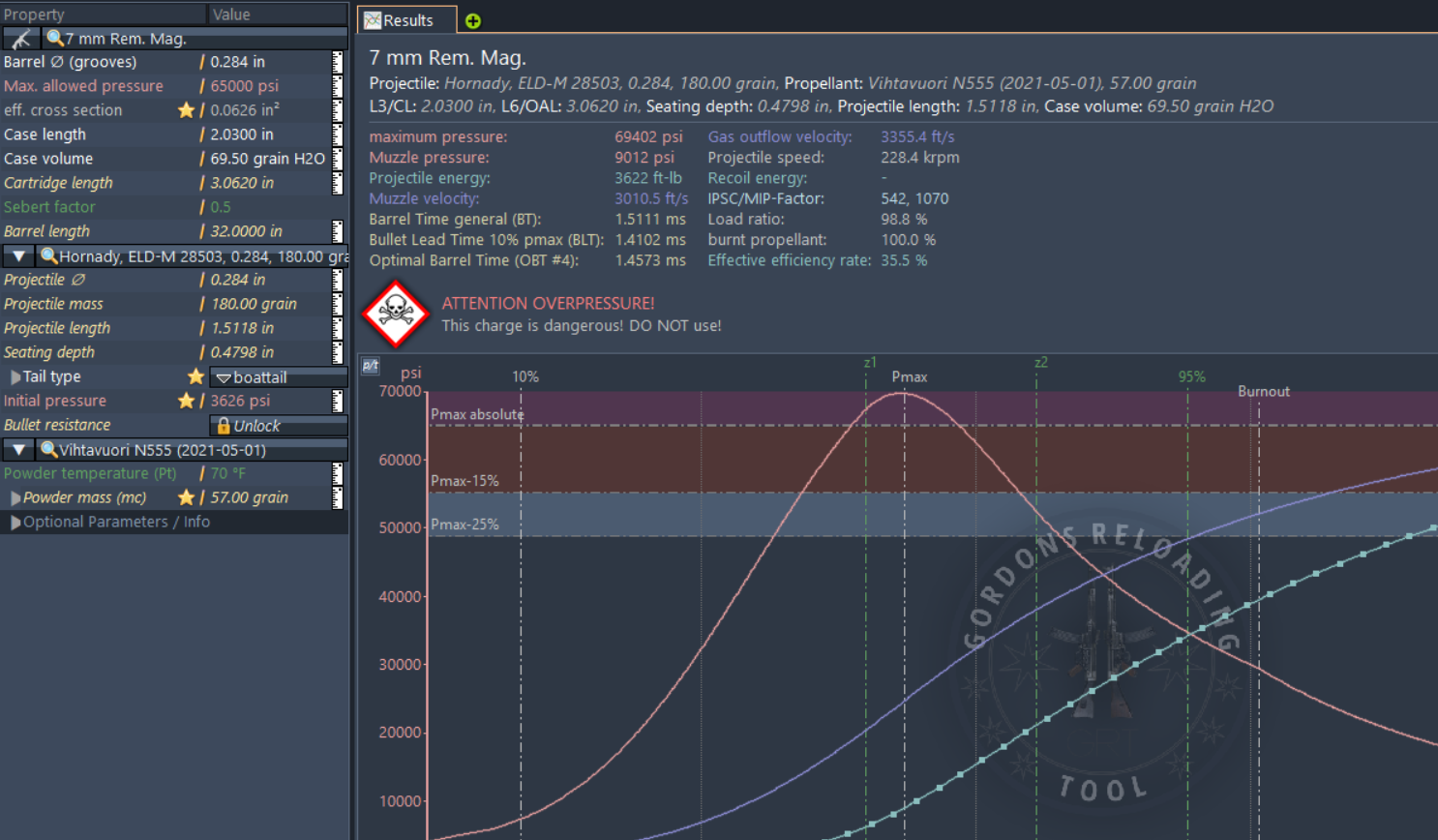This screenshot has height=840, width=1438.
Task: Expand the Powder mass (mc) row triangle
Action: [x=15, y=497]
